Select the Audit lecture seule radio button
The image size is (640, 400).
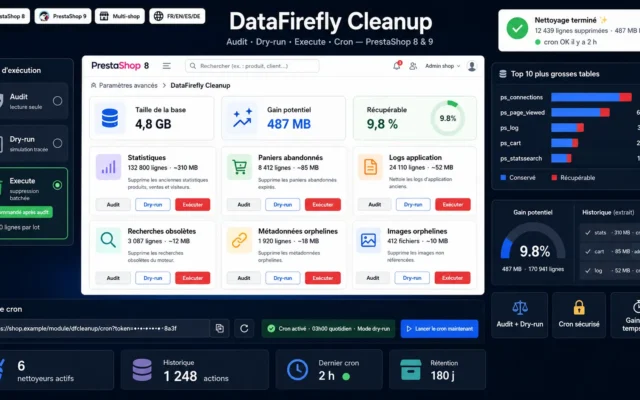coord(58,101)
